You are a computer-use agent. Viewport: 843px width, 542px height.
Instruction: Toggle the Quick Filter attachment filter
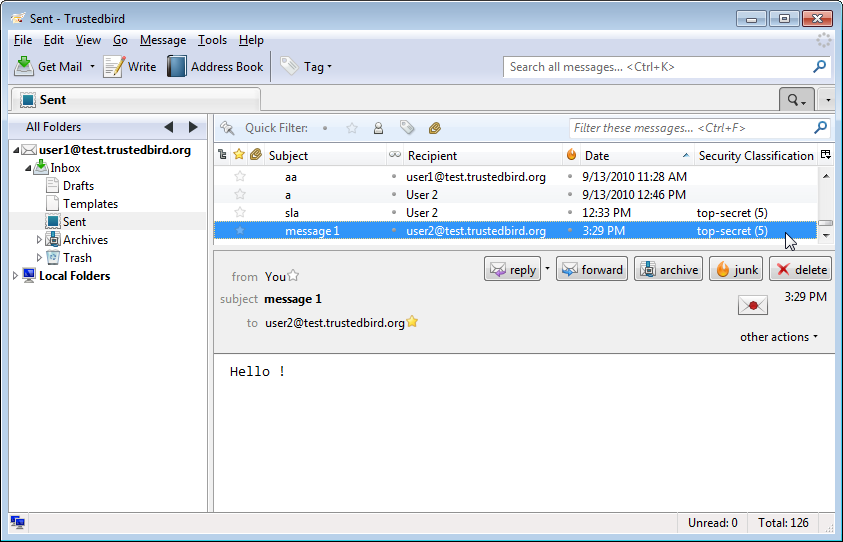coord(434,128)
